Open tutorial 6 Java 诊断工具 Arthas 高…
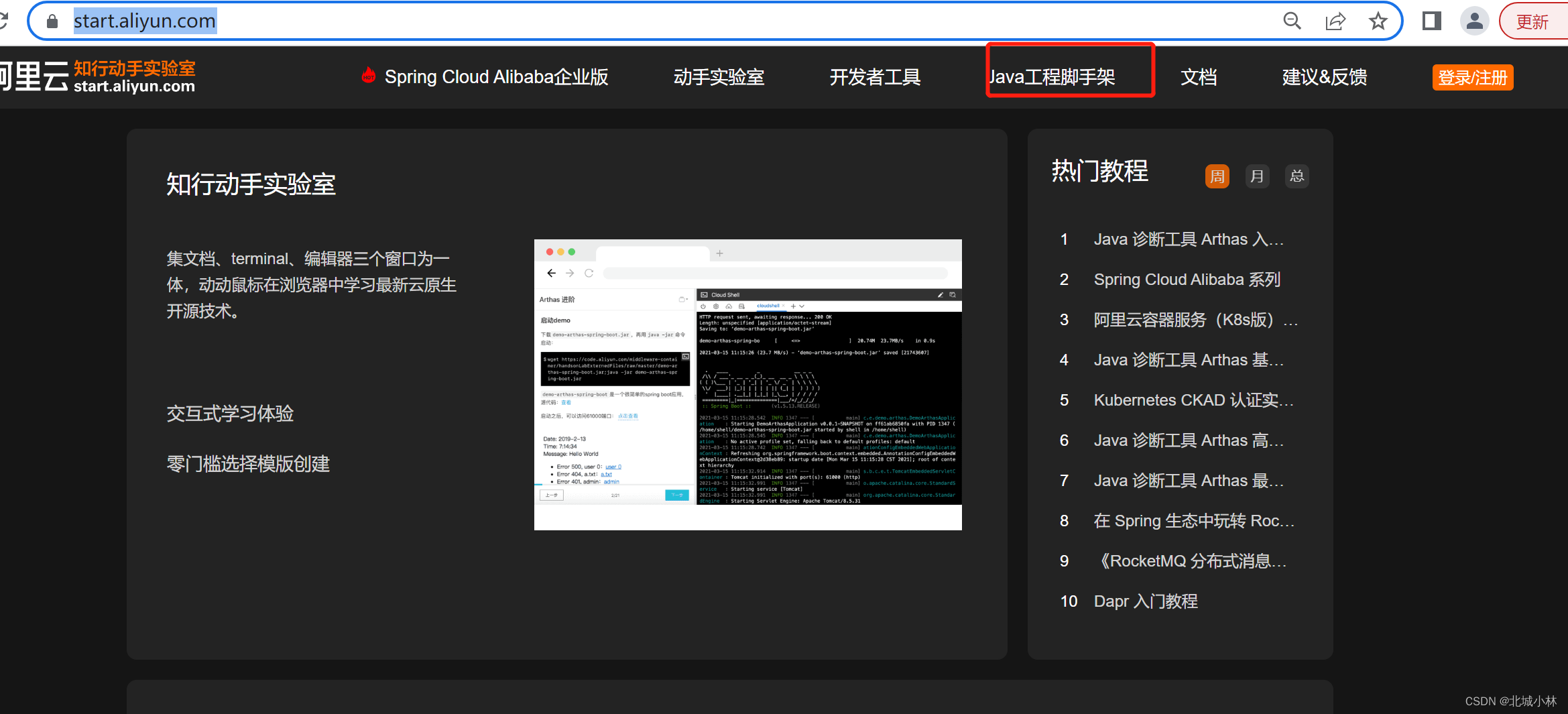1568x714 pixels. click(1189, 440)
